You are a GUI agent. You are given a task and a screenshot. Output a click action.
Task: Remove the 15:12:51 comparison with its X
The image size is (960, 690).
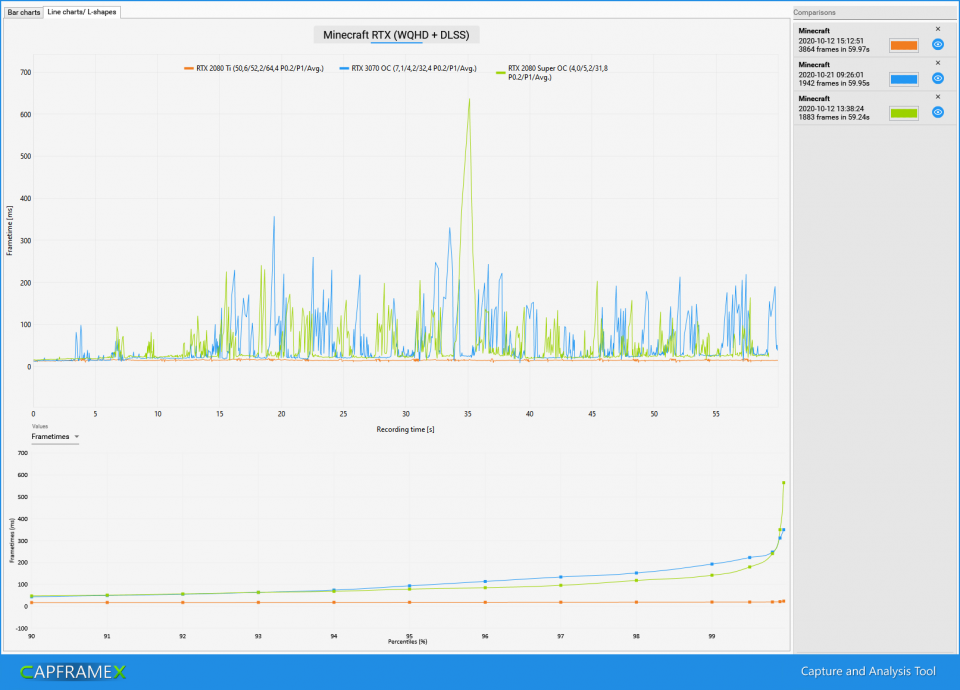(937, 29)
